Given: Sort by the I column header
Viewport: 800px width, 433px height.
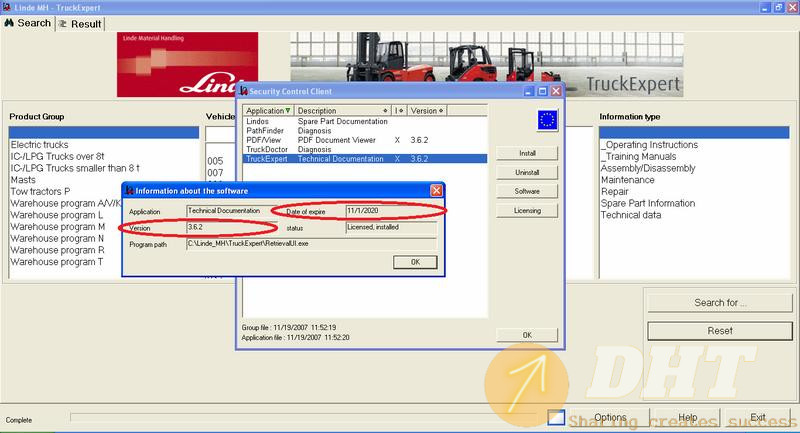Looking at the screenshot, I should tap(399, 111).
